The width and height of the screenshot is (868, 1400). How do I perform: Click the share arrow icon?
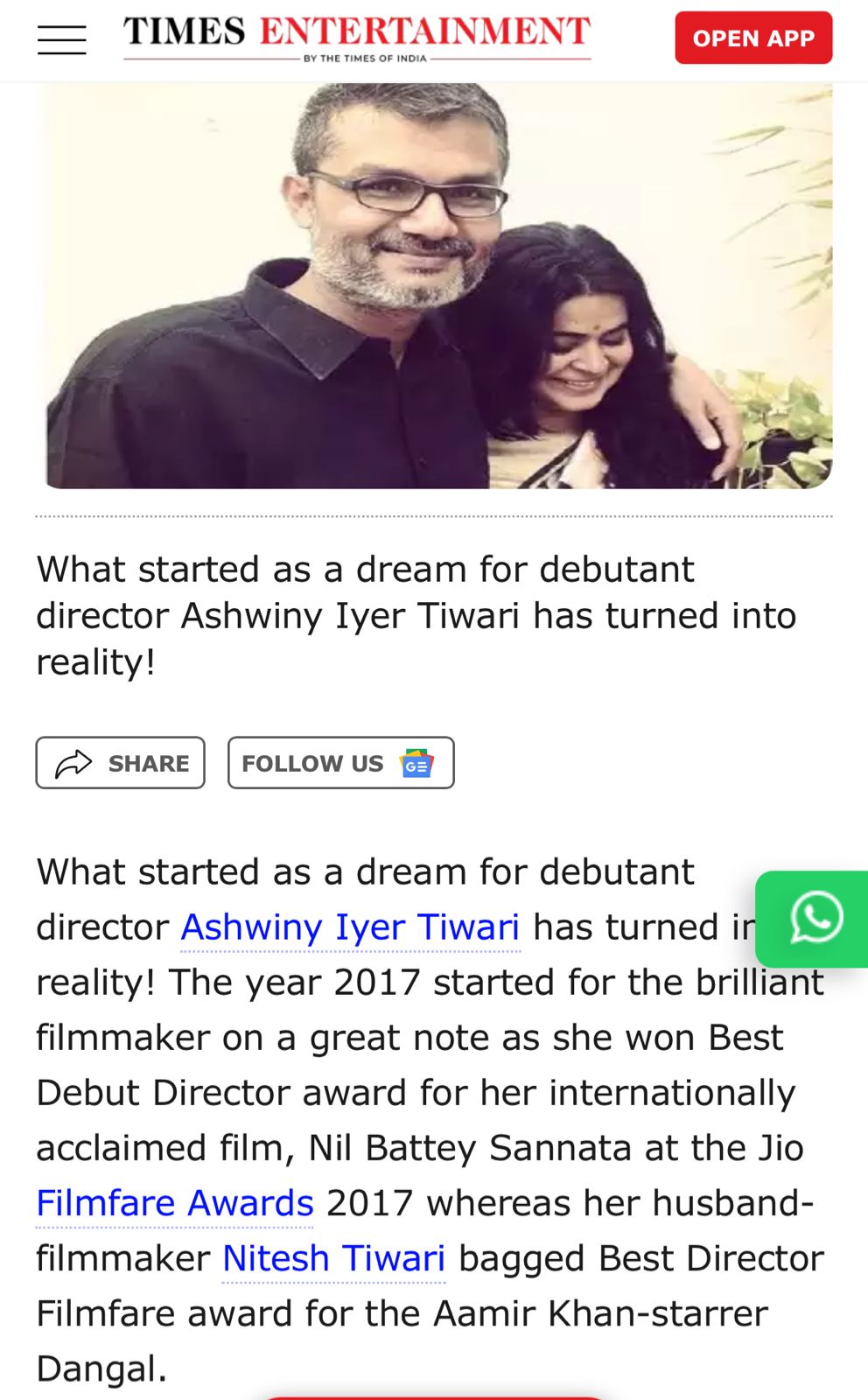click(x=73, y=764)
